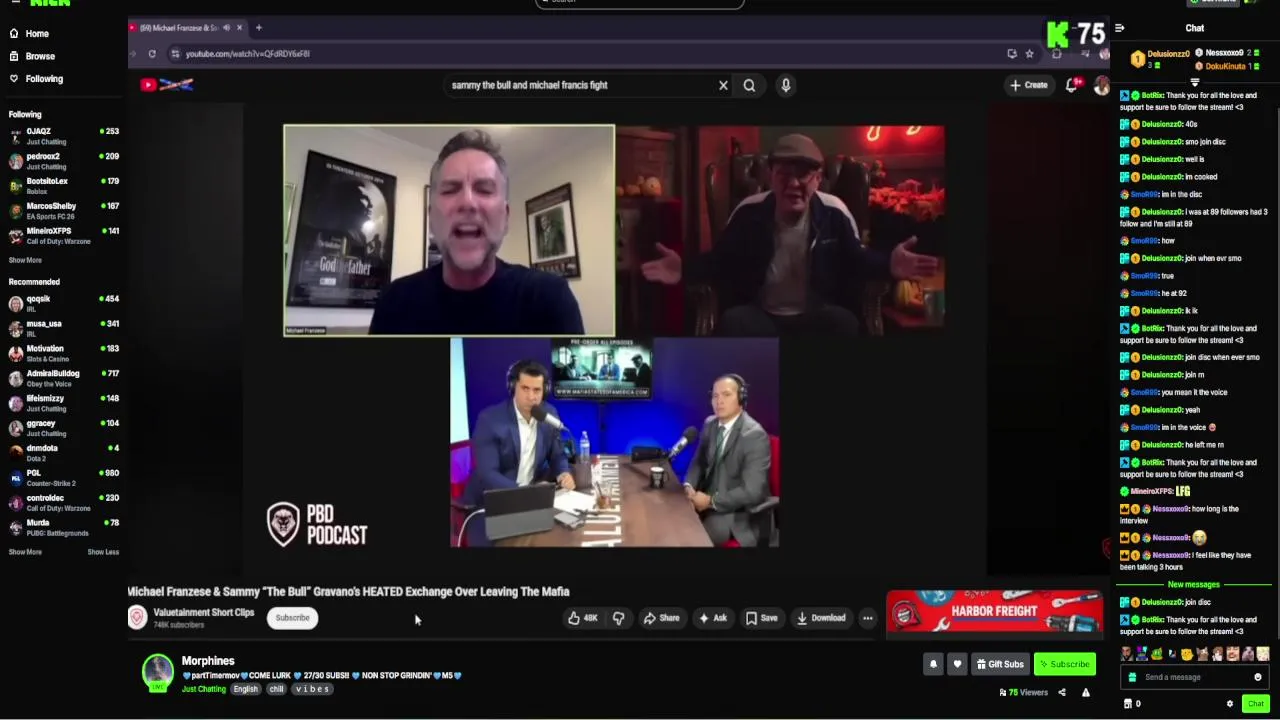The image size is (1280, 720).
Task: Open chat settings gear icon
Action: (1230, 704)
